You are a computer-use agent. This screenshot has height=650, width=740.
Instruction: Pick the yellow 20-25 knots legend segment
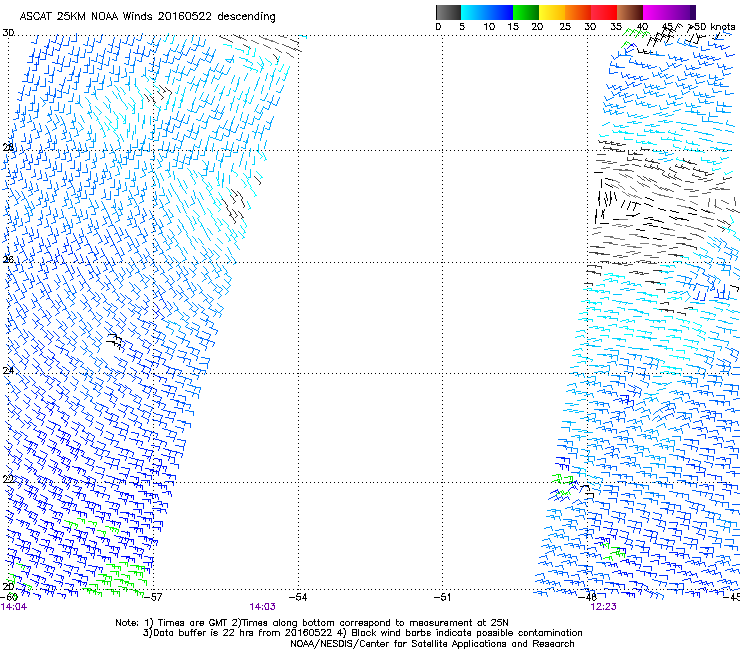pos(552,12)
